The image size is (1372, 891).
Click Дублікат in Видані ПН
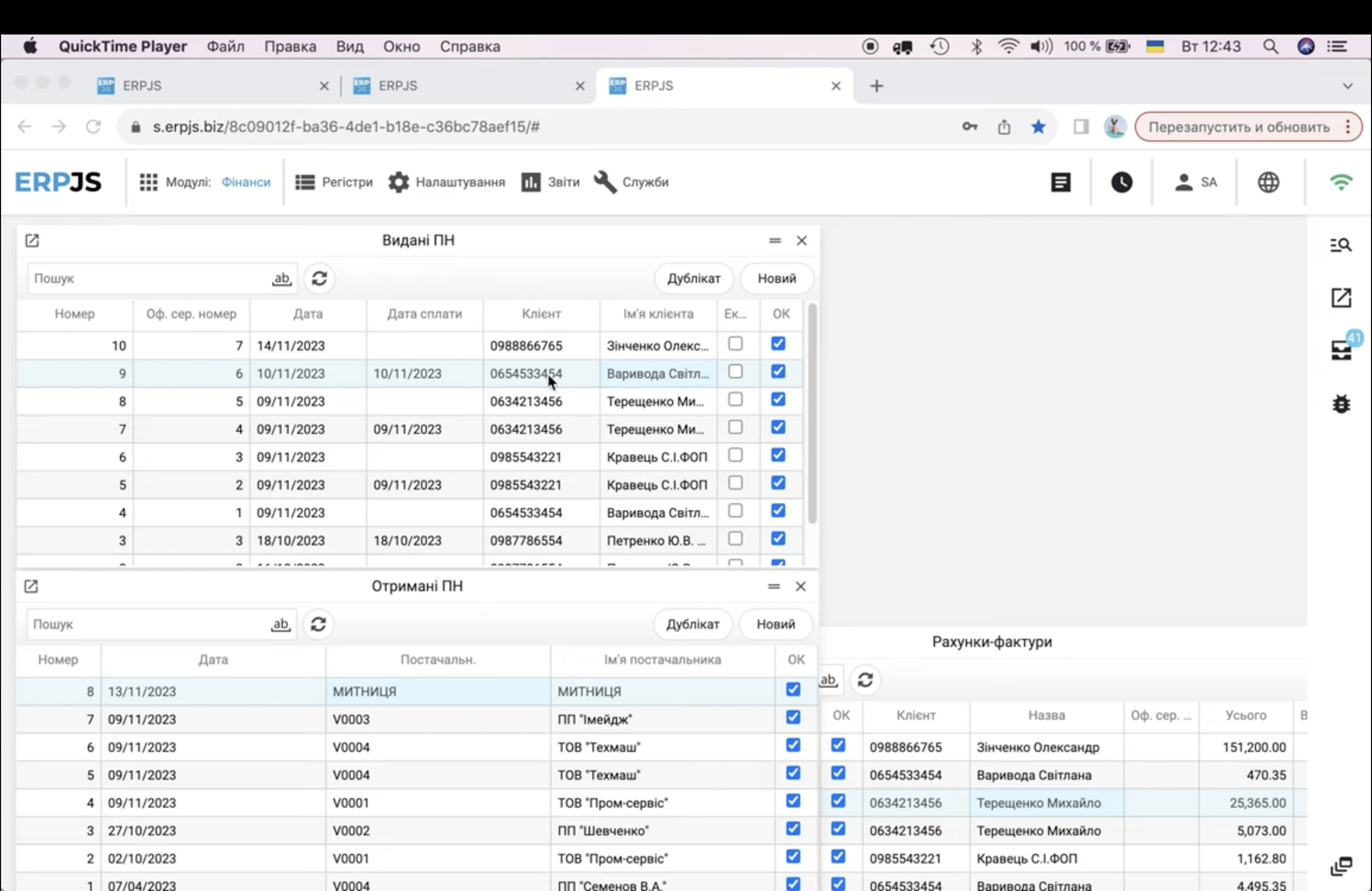pyautogui.click(x=694, y=279)
